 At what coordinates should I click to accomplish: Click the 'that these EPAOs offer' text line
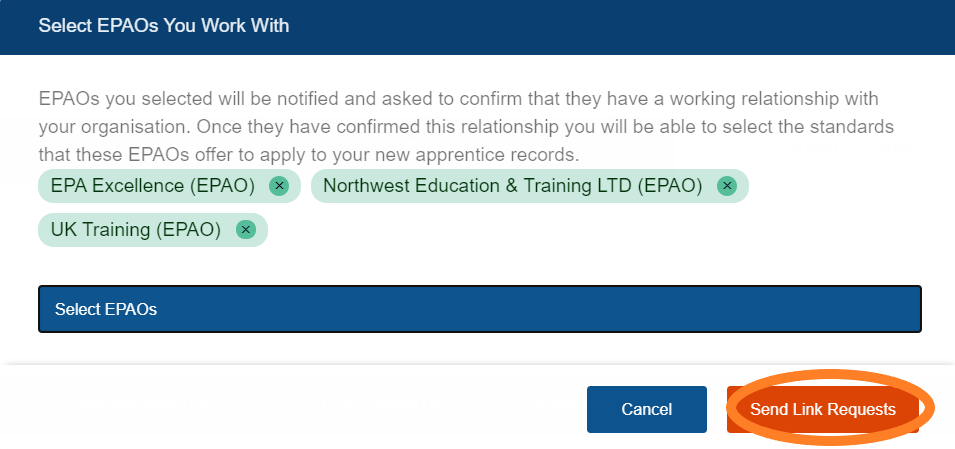point(309,156)
